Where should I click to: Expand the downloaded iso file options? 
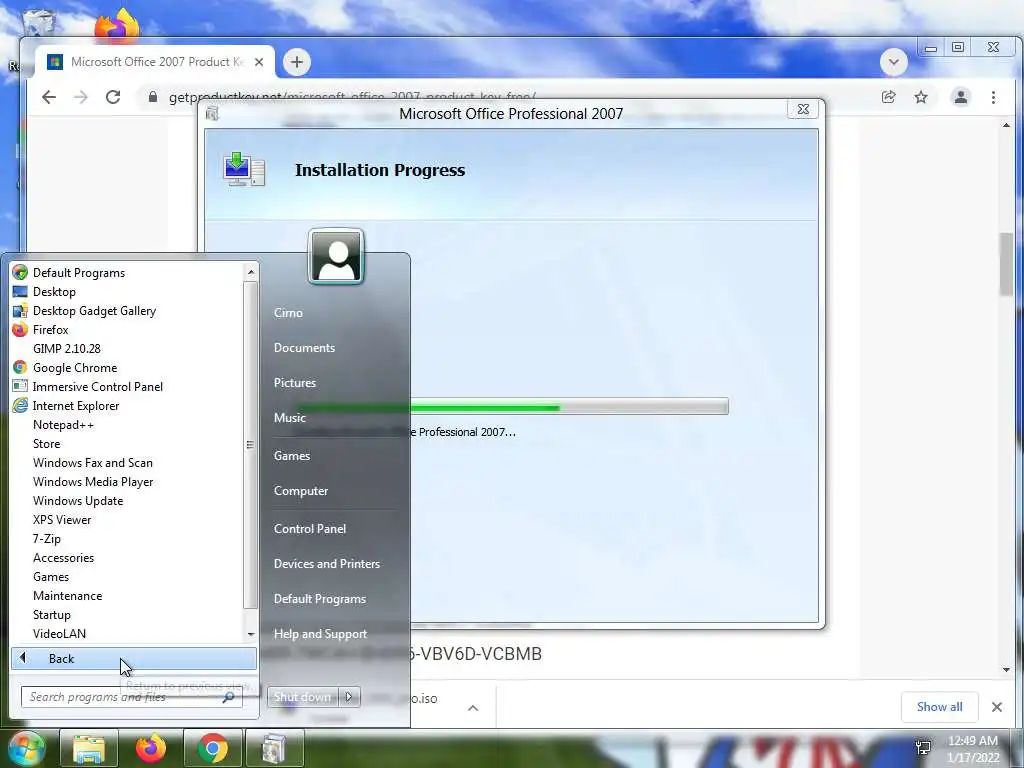click(473, 707)
